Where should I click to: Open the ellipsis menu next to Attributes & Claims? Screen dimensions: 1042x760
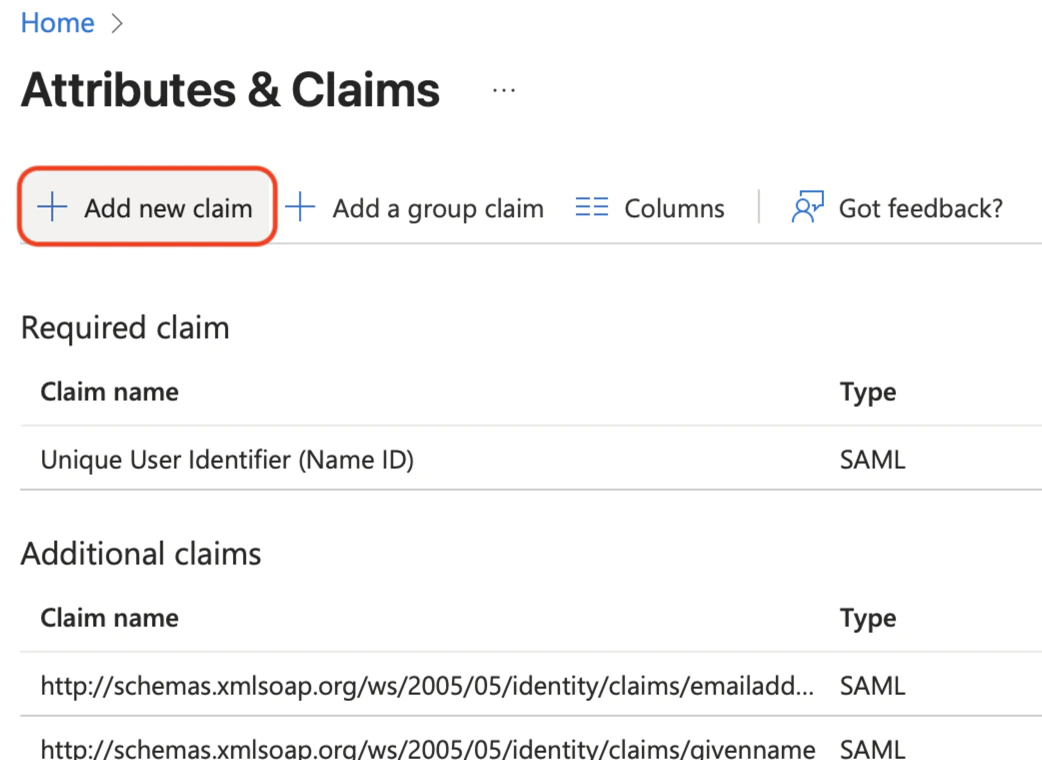pyautogui.click(x=504, y=90)
